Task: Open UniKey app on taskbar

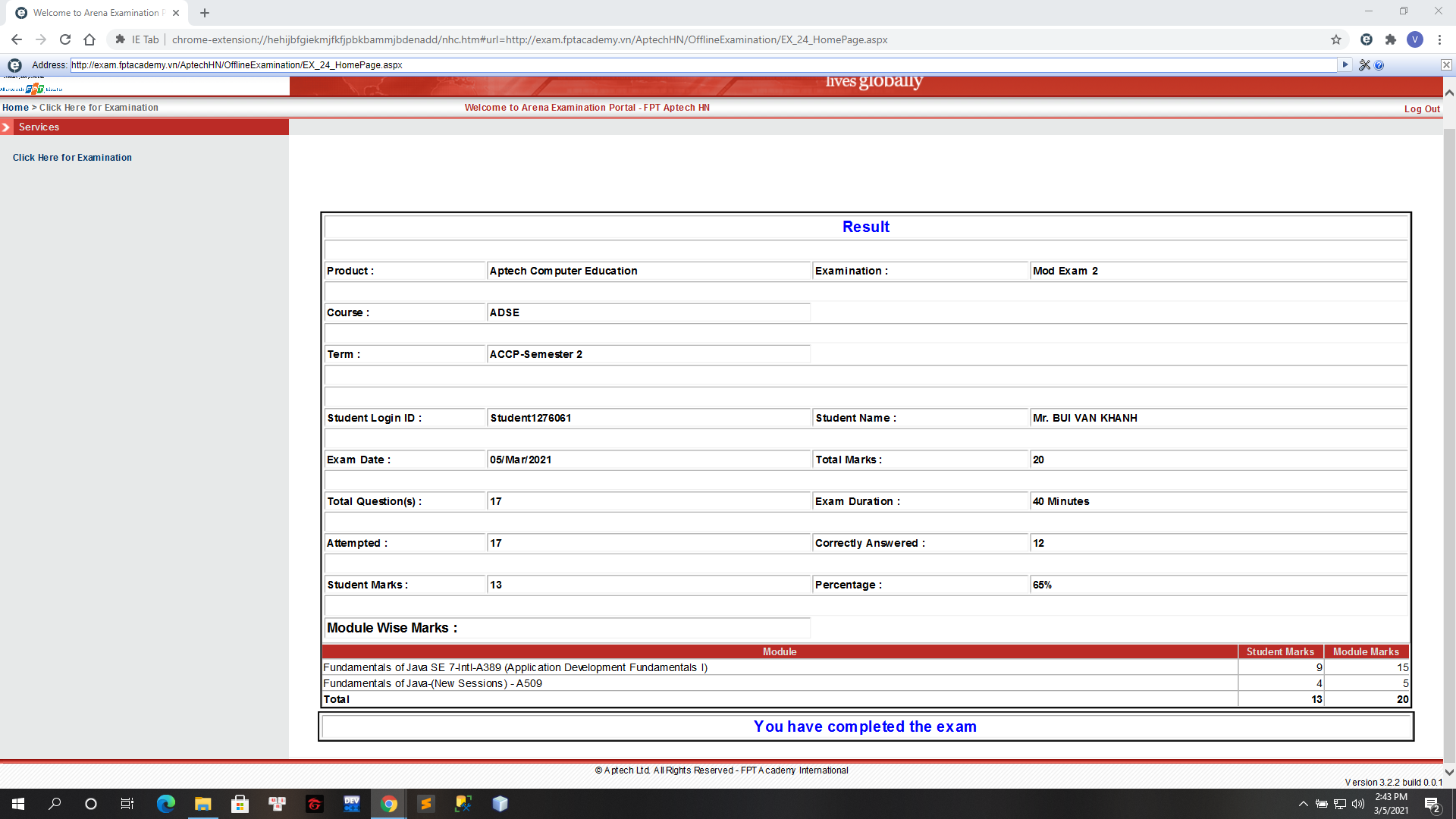Action: pos(277,804)
